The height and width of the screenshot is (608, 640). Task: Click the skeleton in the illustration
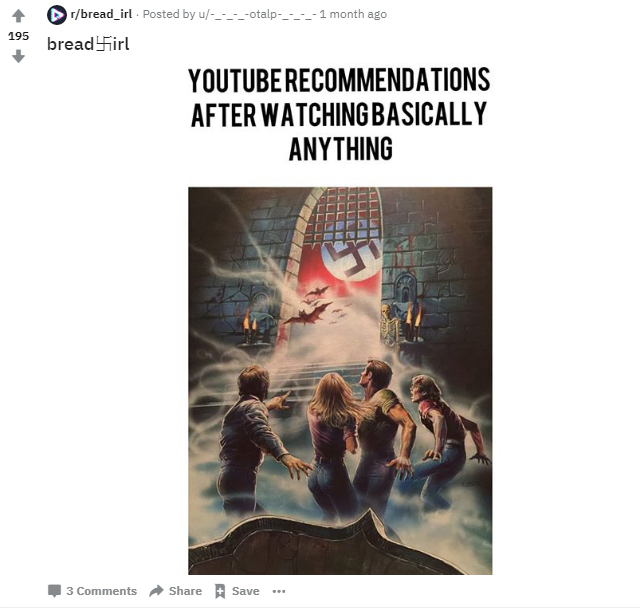(x=390, y=326)
